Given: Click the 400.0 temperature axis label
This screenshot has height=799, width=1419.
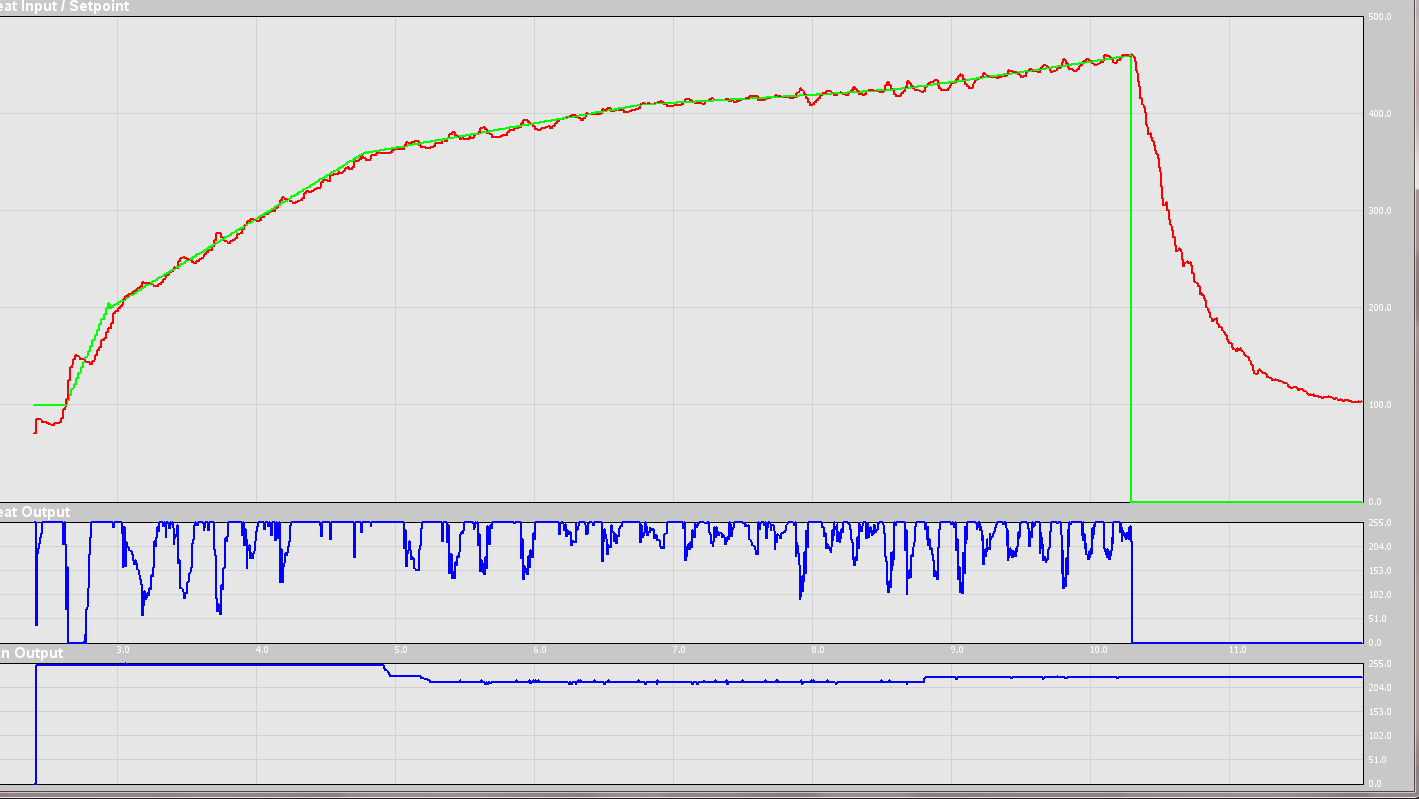Looking at the screenshot, I should click(1379, 114).
